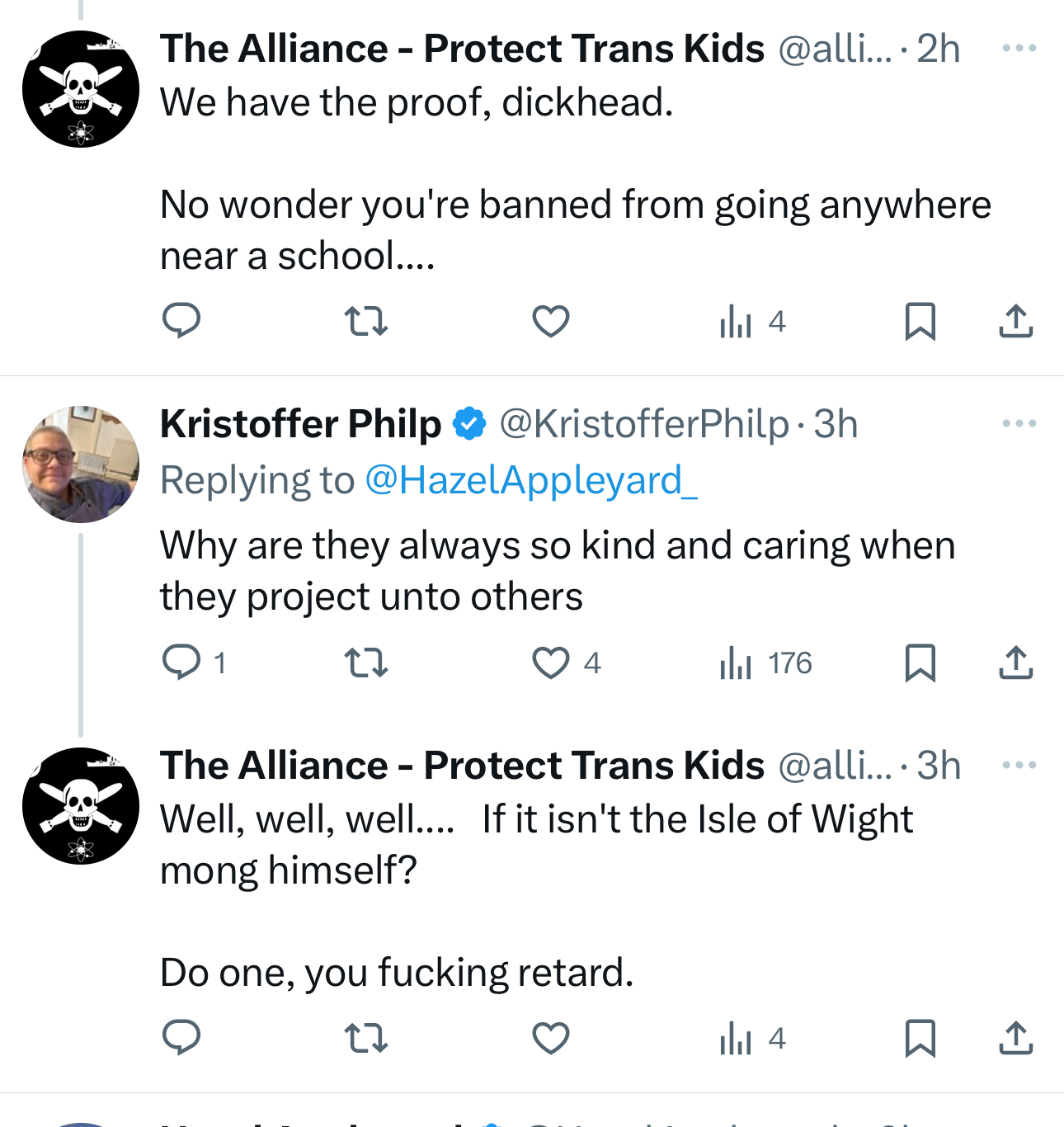Viewport: 1064px width, 1127px height.
Task: Open Kristoffer Philp's profile name
Action: 301,424
